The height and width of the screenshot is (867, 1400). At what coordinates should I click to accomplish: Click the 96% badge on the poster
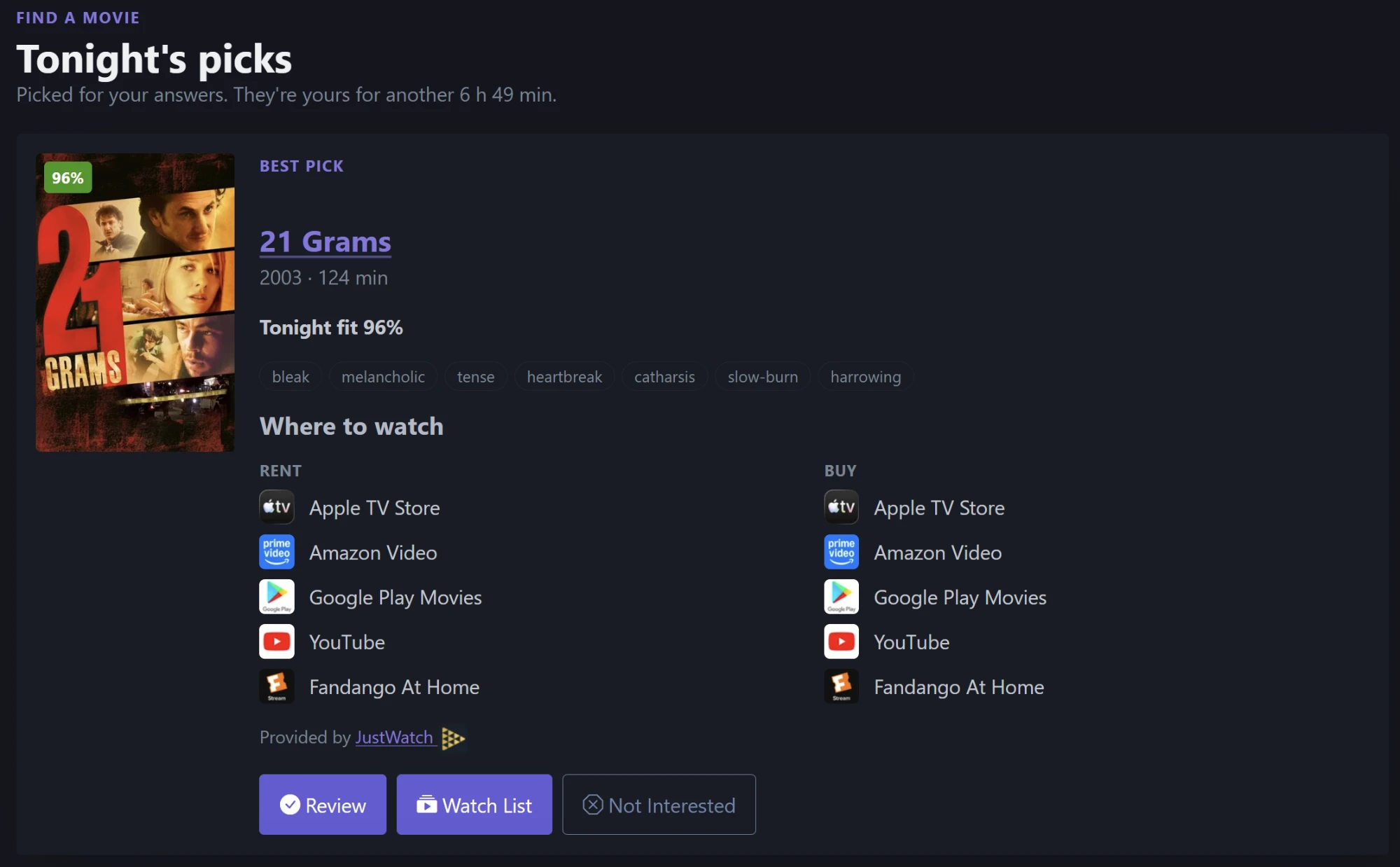pyautogui.click(x=68, y=178)
